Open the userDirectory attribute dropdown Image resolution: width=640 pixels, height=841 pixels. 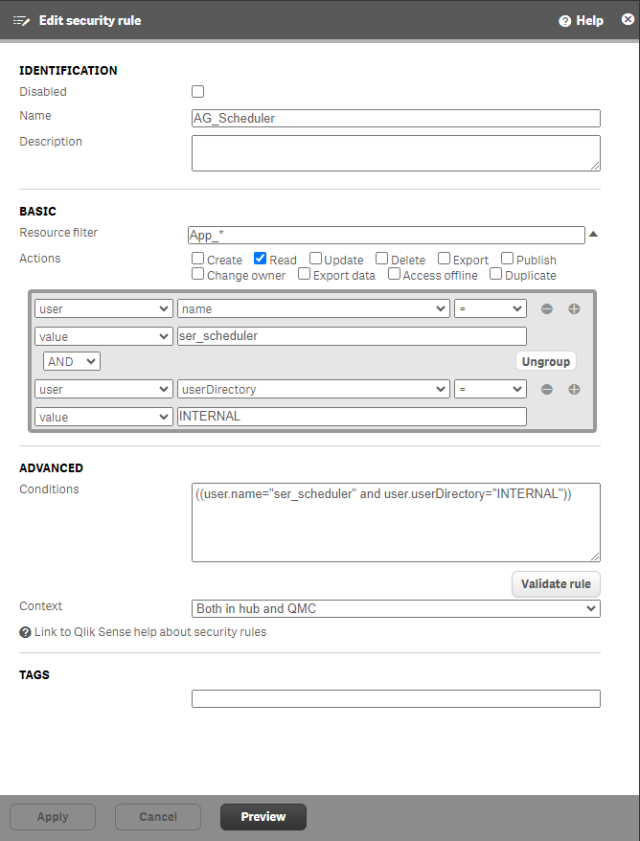pyautogui.click(x=313, y=389)
